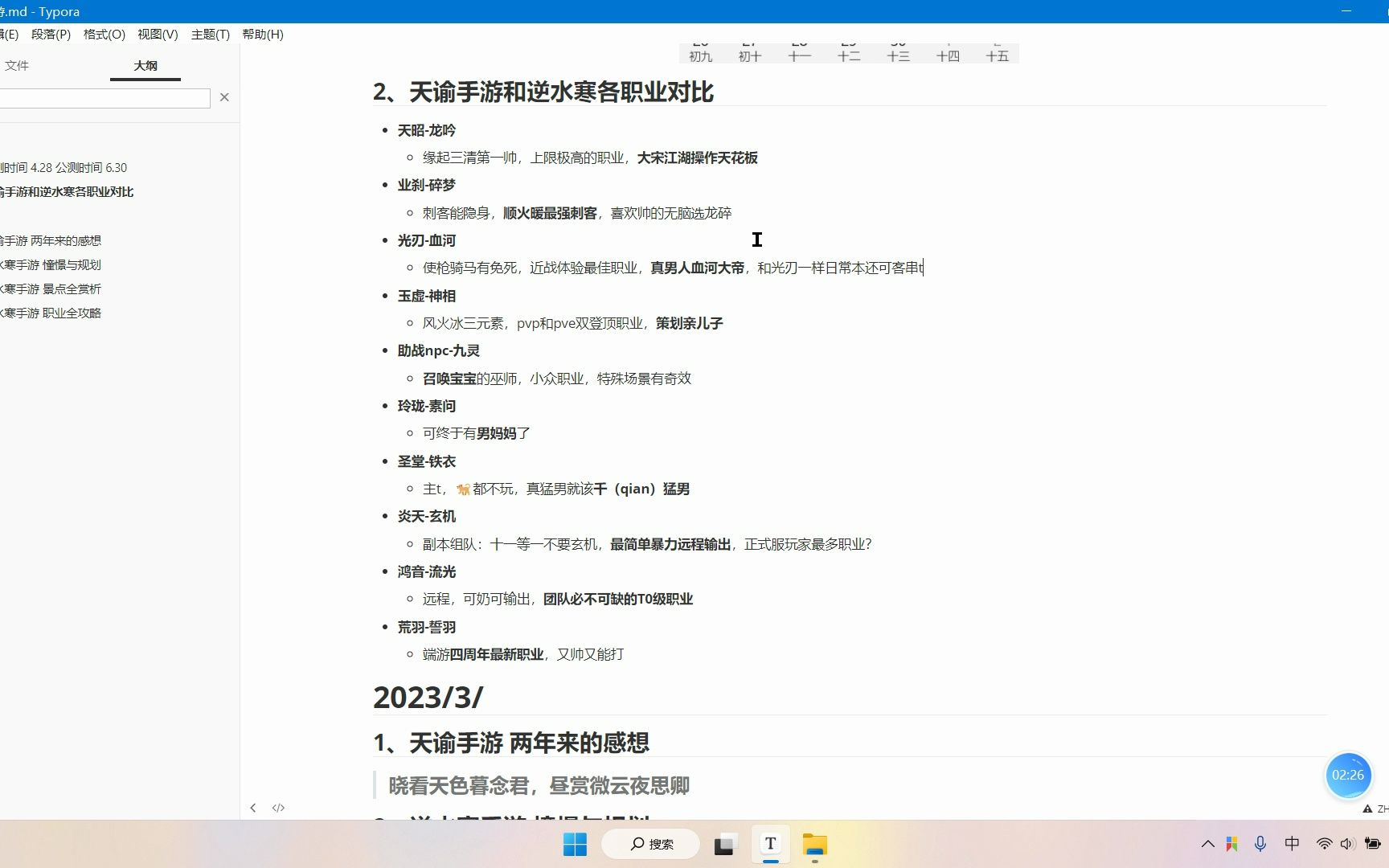The image size is (1389, 868).
Task: Focus the outline search input field
Action: click(104, 98)
